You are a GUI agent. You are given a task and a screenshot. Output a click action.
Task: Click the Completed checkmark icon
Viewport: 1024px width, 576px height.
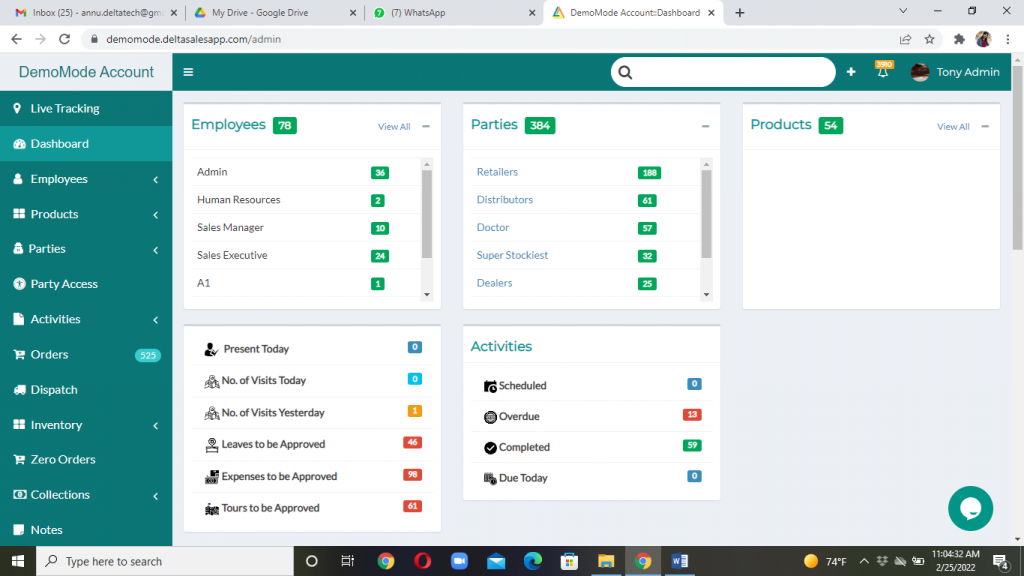click(x=490, y=447)
